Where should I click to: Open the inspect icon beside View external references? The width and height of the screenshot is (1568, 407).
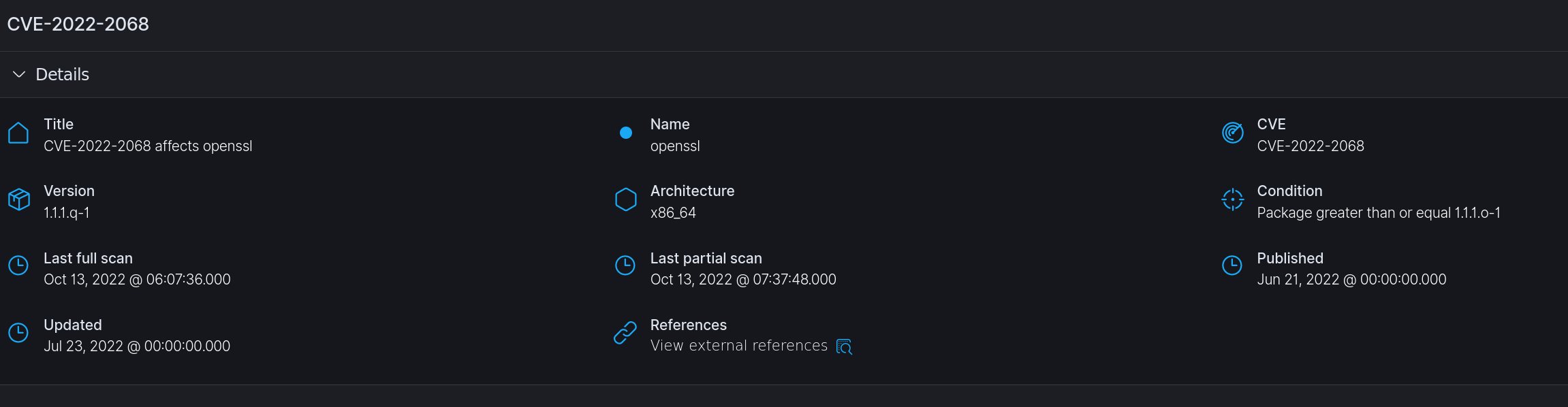click(x=844, y=346)
